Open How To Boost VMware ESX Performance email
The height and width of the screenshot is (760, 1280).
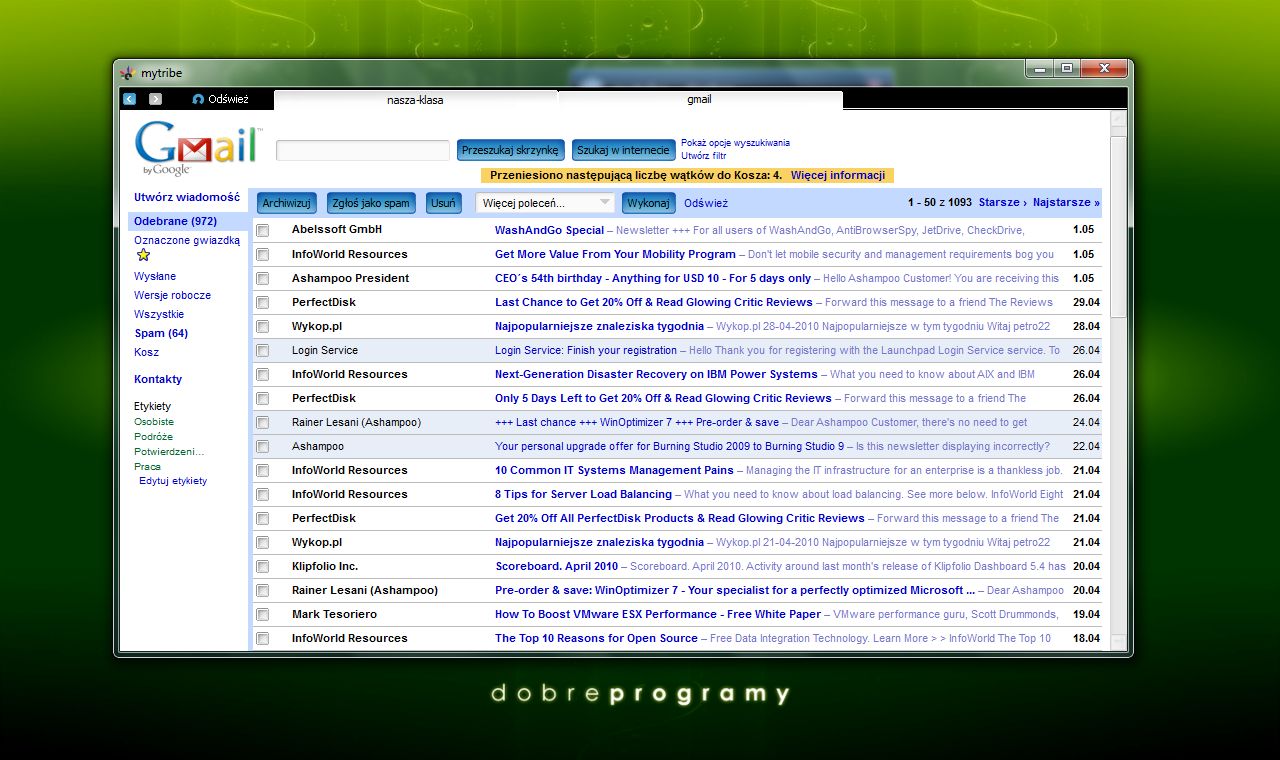pyautogui.click(x=658, y=614)
